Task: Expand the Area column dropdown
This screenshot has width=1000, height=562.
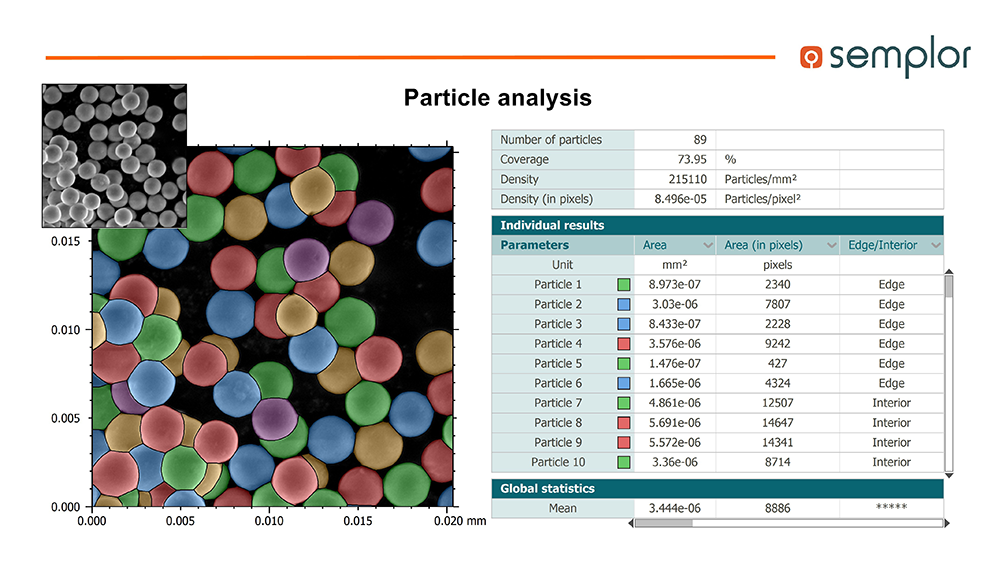Action: [708, 245]
